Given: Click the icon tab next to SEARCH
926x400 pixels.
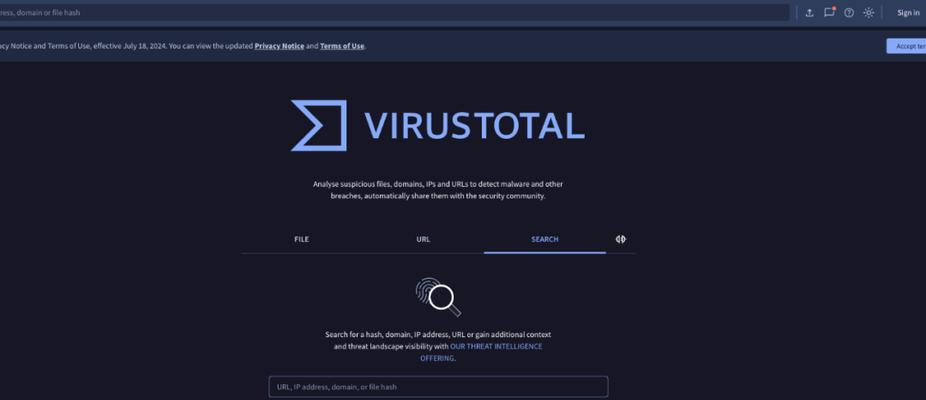Looking at the screenshot, I should [621, 239].
